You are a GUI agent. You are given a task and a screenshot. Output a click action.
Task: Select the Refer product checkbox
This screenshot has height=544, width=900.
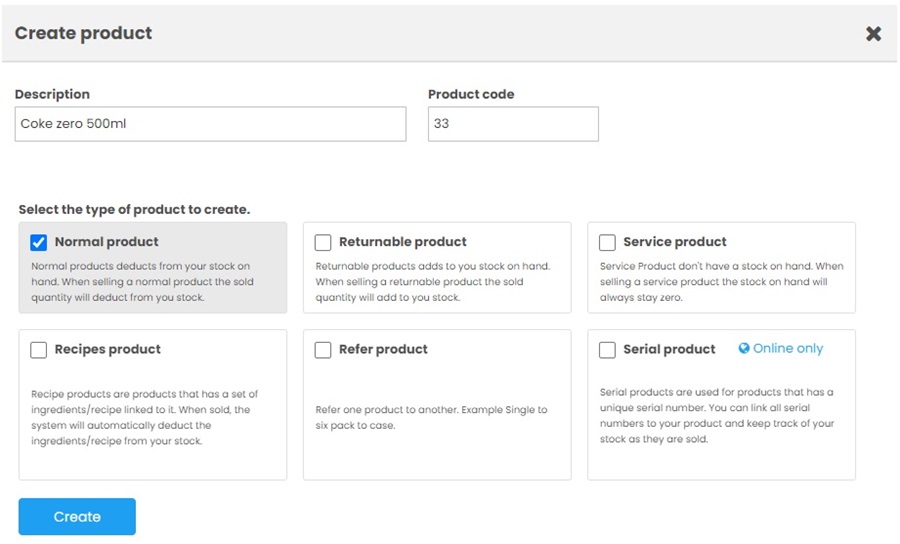point(323,350)
